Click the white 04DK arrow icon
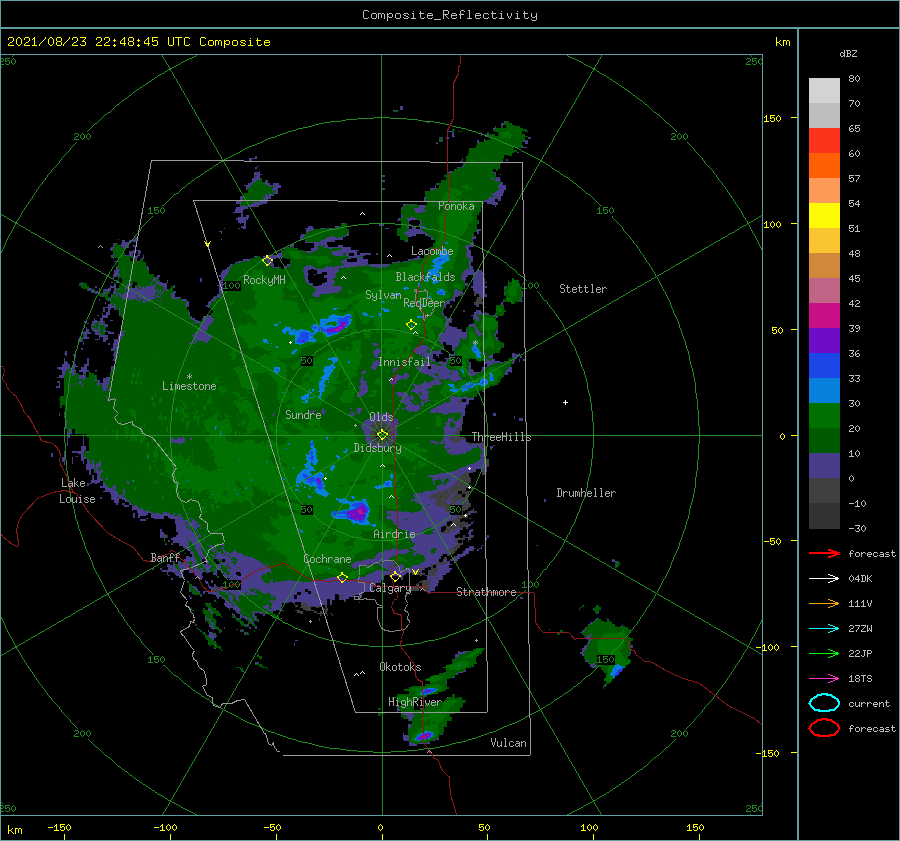This screenshot has width=900, height=841. 824,578
